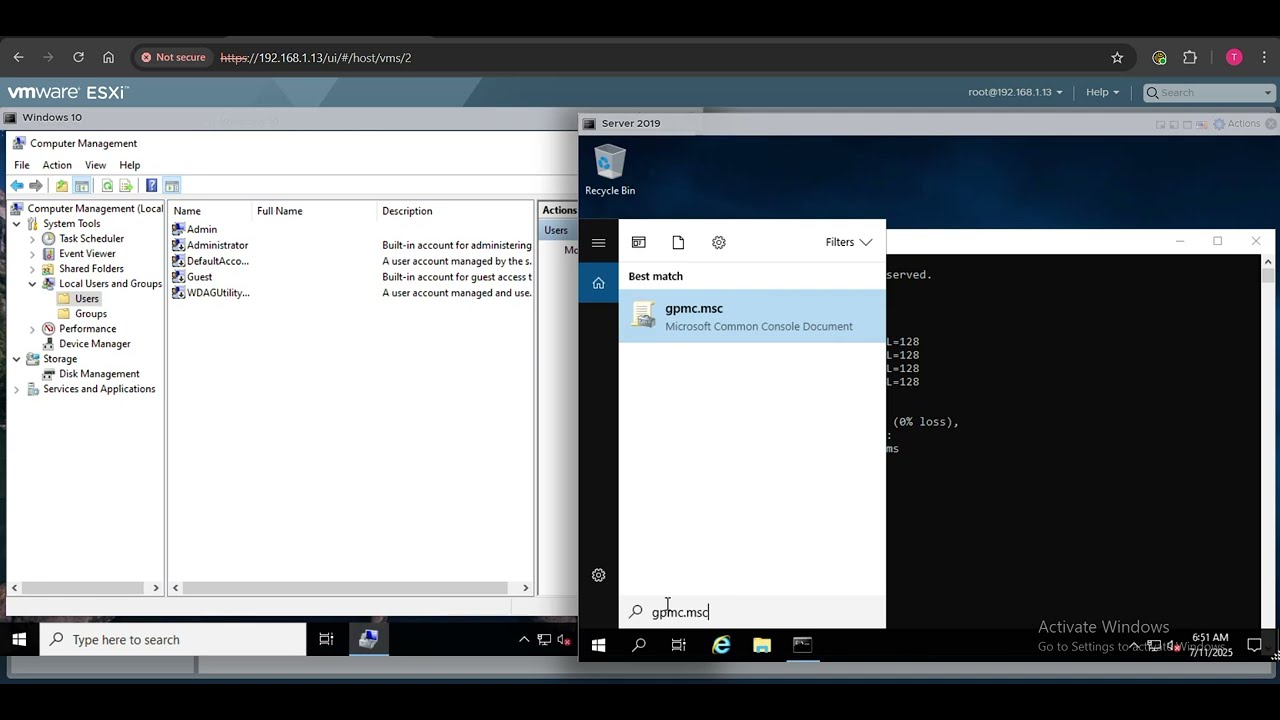
Task: Open the ESXi Help dropdown
Action: click(x=1102, y=92)
